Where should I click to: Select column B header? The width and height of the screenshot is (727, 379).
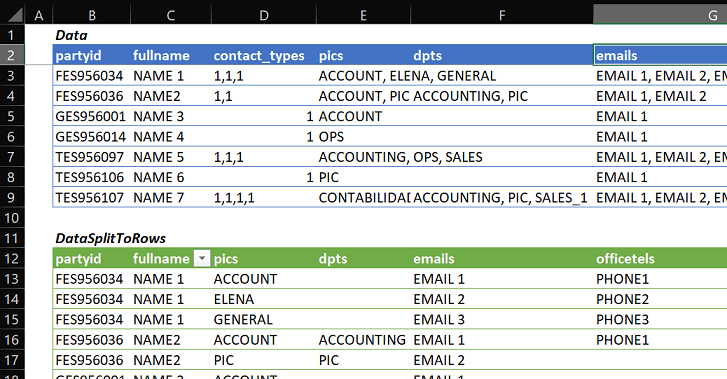(x=92, y=15)
